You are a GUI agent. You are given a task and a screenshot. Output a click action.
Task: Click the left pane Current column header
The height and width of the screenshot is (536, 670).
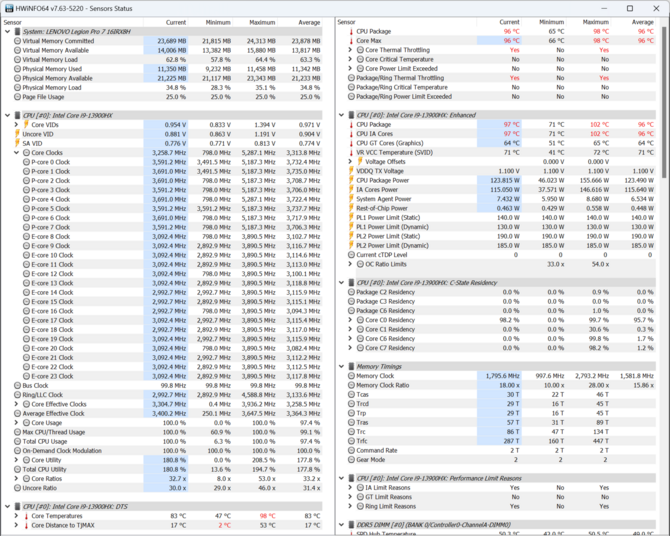pos(166,22)
